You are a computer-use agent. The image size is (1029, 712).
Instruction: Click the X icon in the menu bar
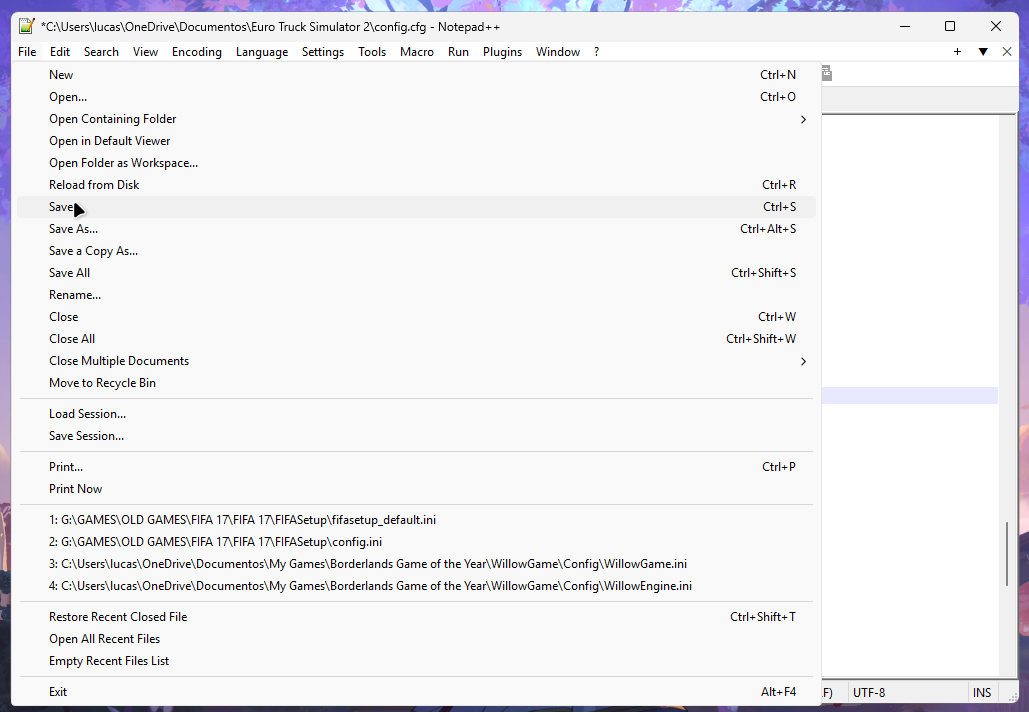pyautogui.click(x=1007, y=52)
